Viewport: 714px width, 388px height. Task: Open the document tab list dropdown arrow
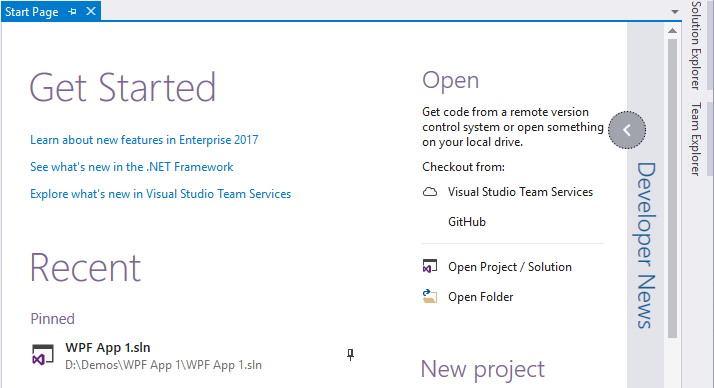pyautogui.click(x=675, y=12)
